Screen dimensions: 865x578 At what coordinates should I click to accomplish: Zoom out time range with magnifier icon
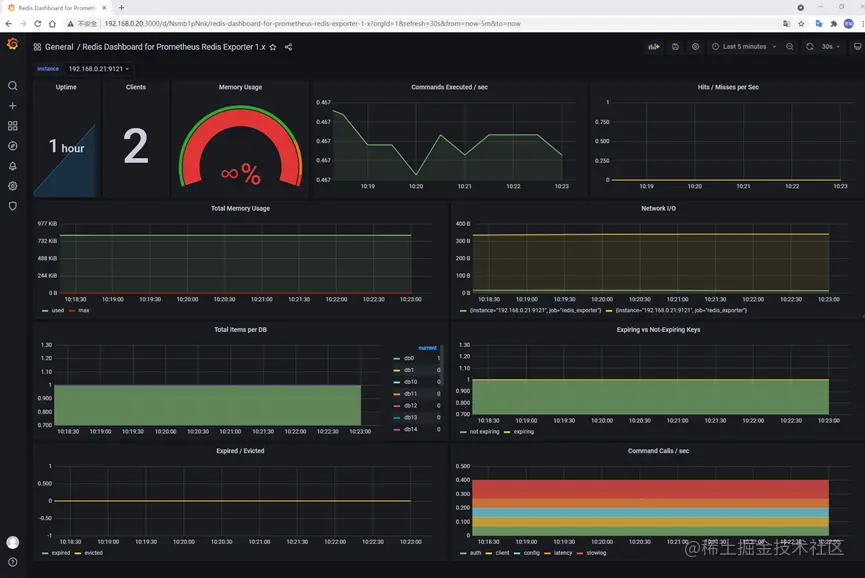coord(790,47)
